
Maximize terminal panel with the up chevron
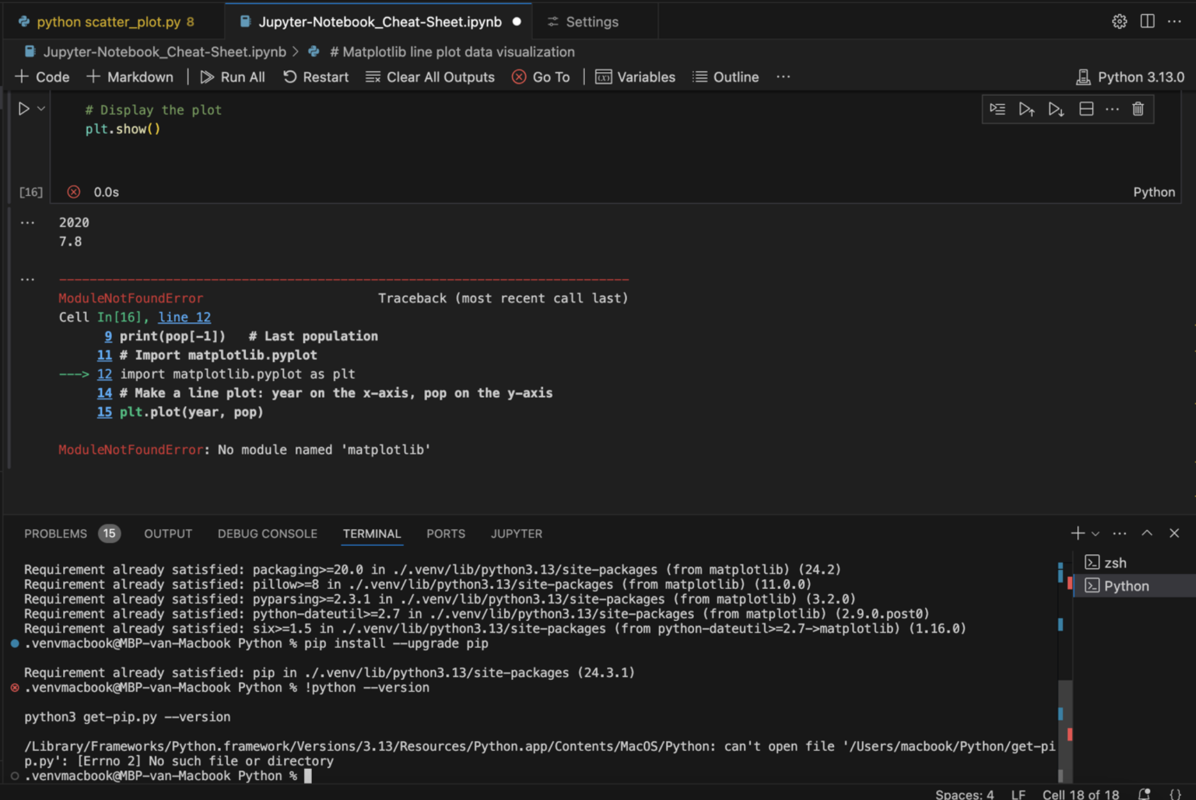point(1147,533)
